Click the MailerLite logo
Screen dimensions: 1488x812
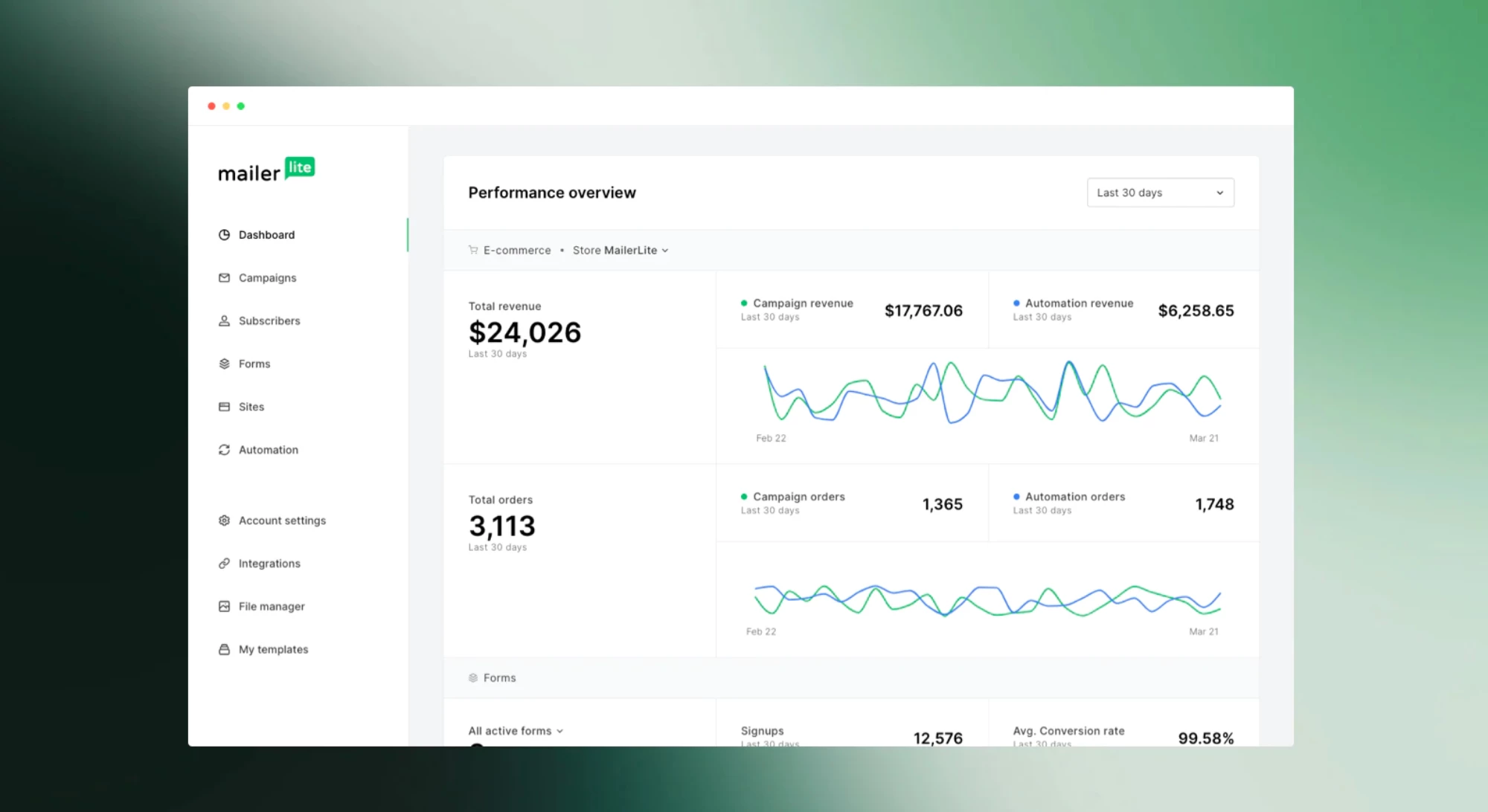pos(266,171)
